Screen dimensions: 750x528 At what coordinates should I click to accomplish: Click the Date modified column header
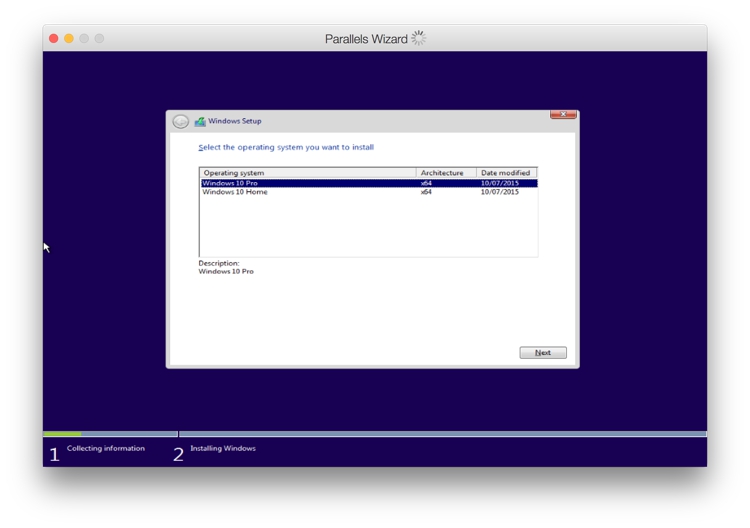click(x=507, y=173)
